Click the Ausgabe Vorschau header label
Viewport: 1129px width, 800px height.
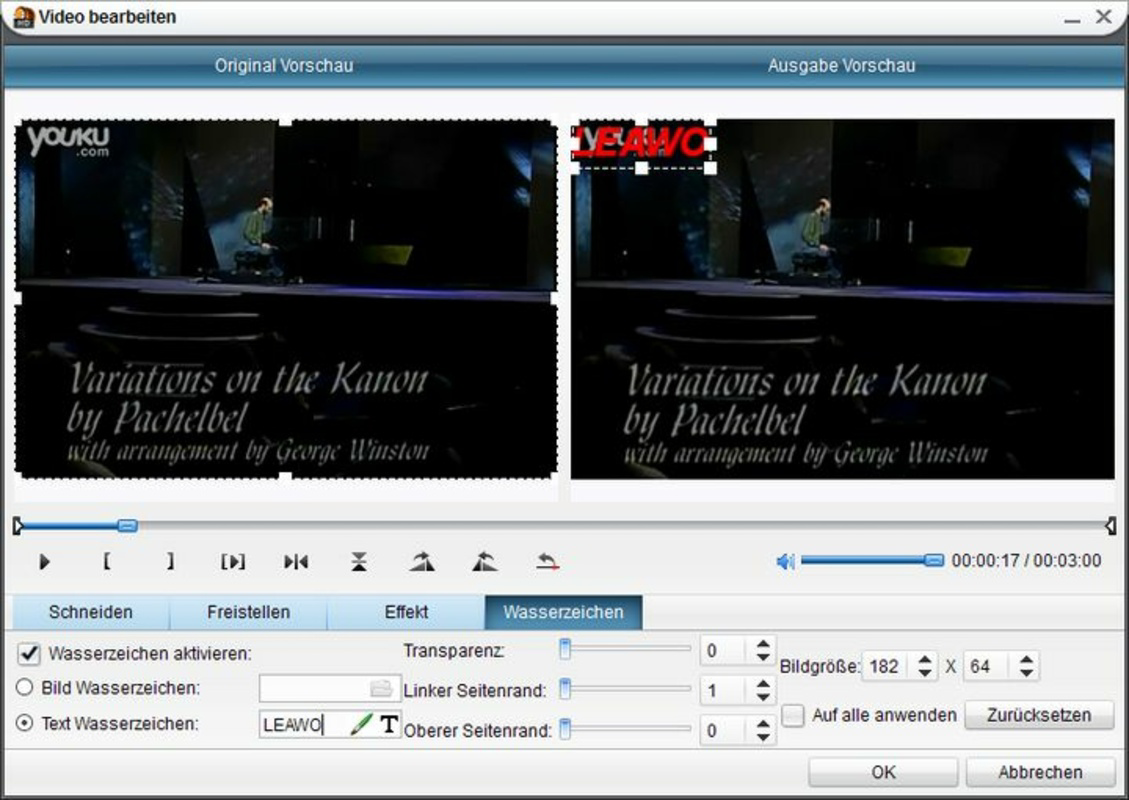[x=841, y=66]
